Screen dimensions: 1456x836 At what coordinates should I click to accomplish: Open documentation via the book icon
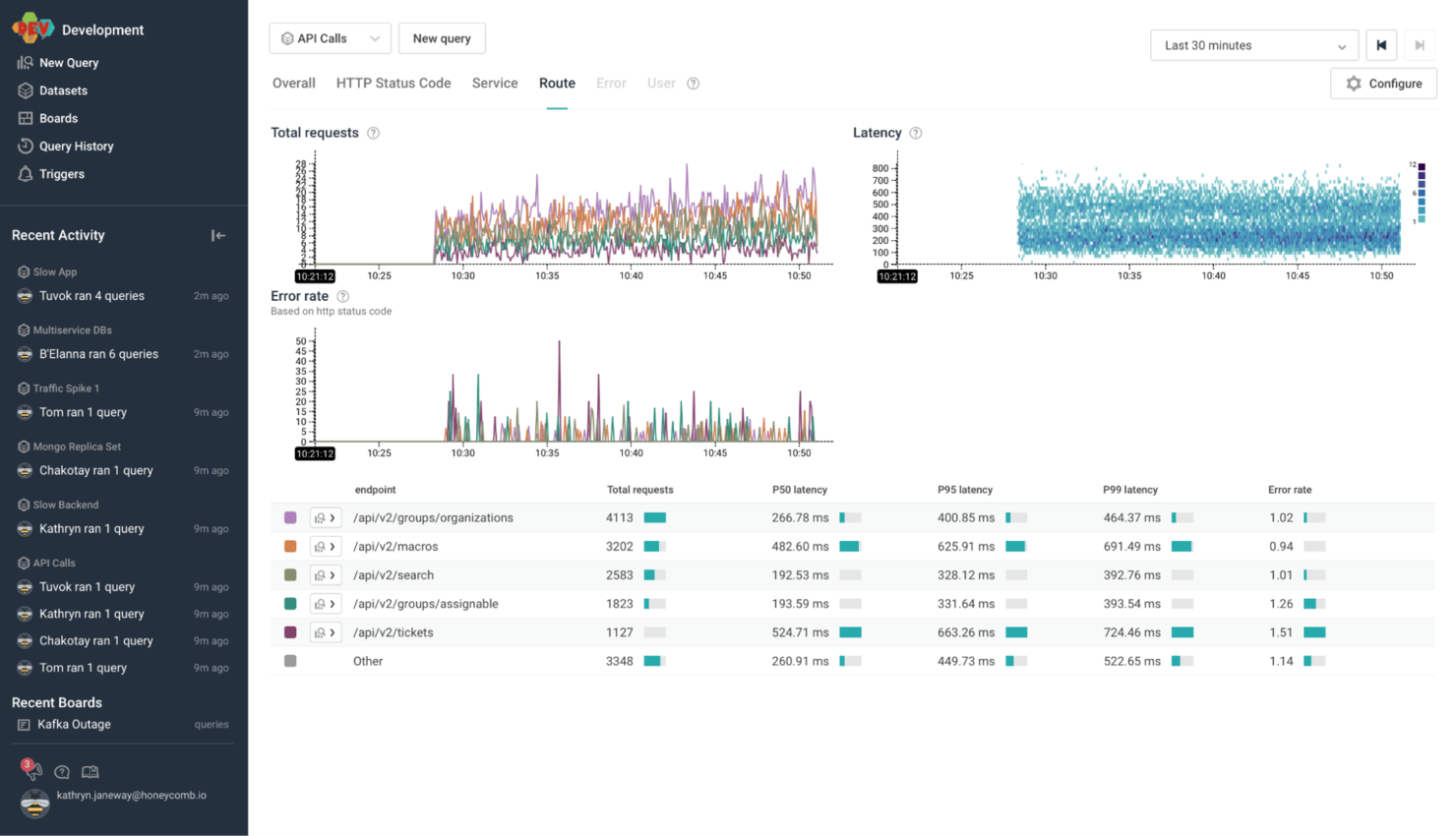90,772
